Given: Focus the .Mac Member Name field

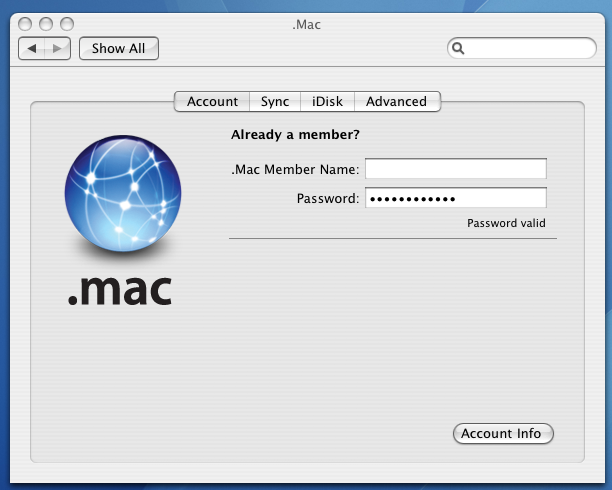Looking at the screenshot, I should pyautogui.click(x=456, y=169).
